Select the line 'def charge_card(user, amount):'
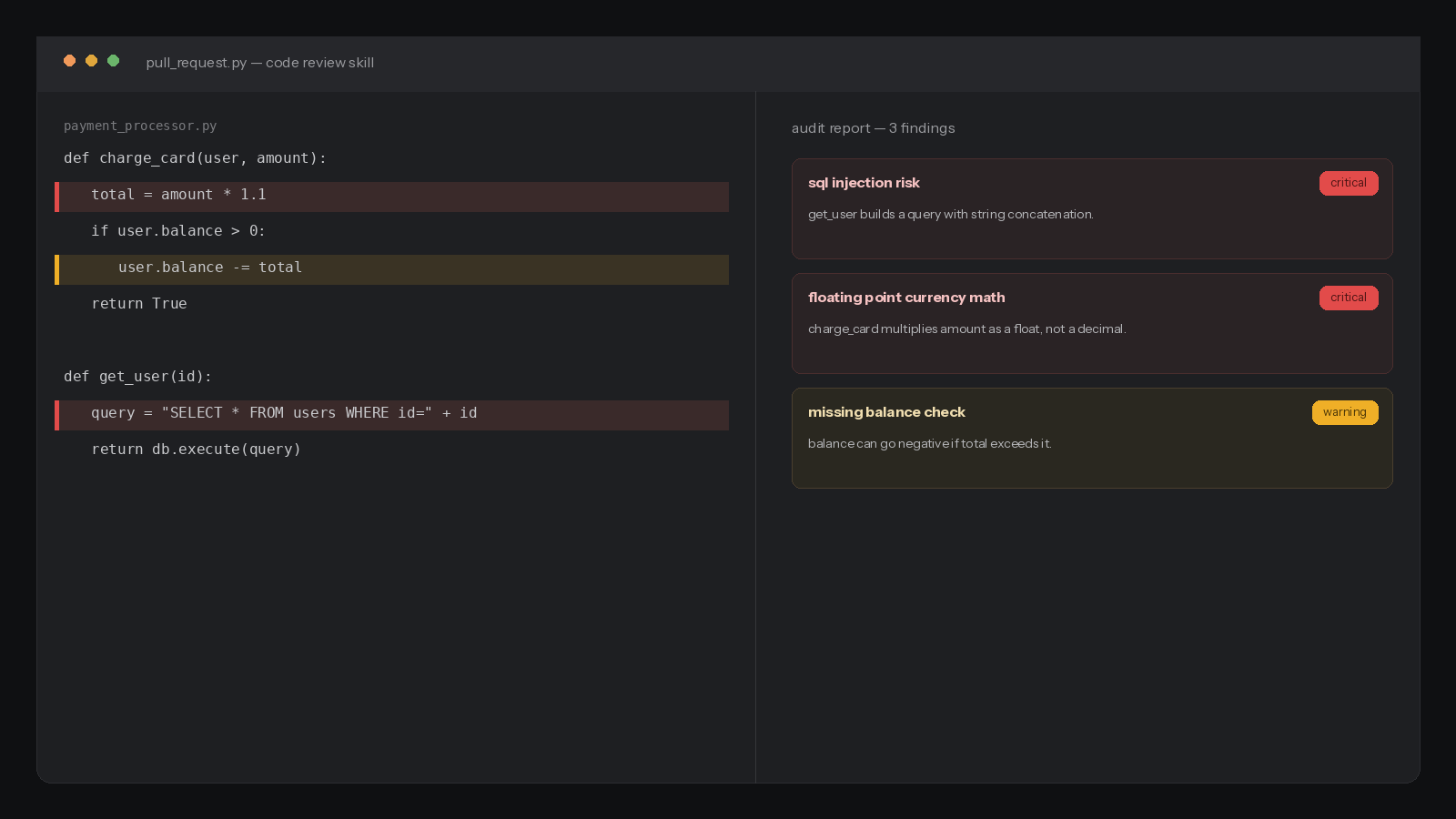 pyautogui.click(x=195, y=158)
